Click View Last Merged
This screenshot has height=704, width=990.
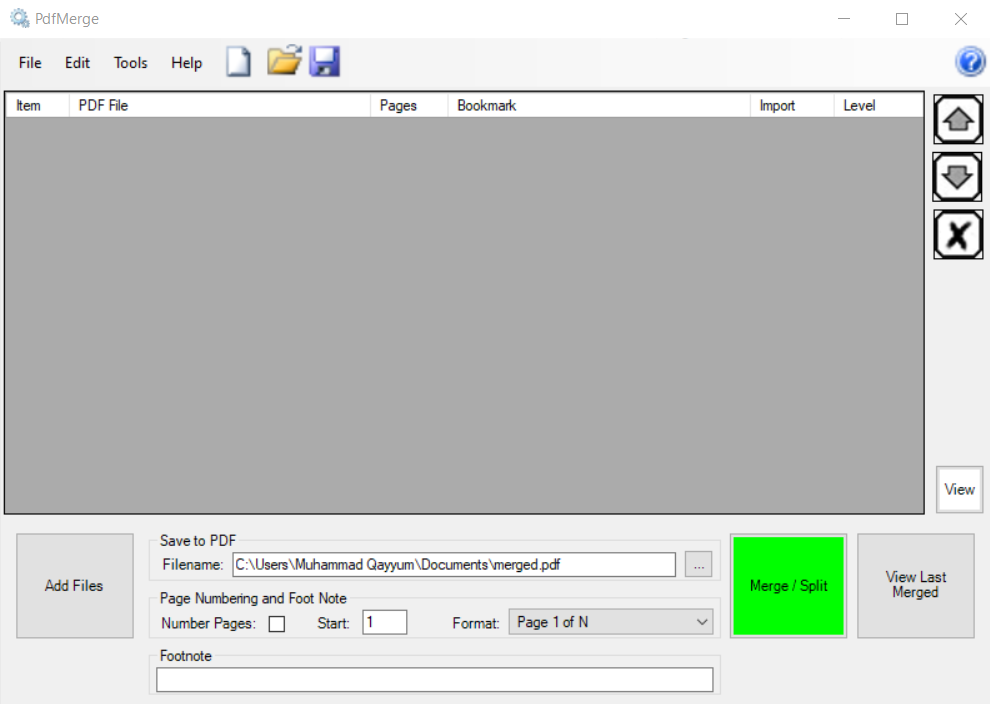[x=914, y=586]
